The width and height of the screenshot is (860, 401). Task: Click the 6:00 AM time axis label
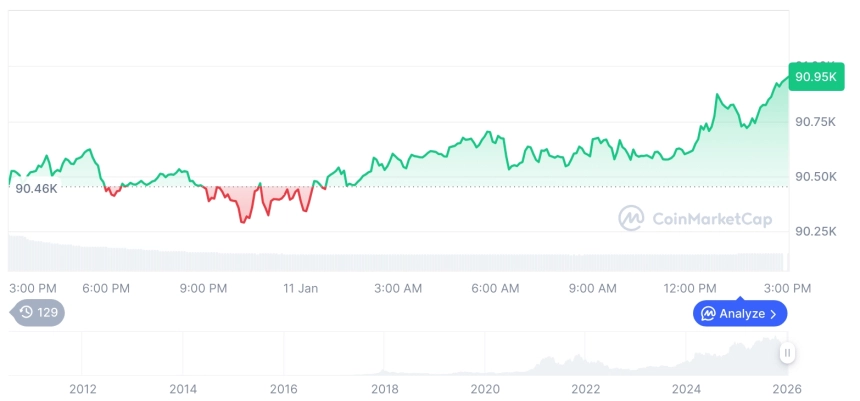tap(495, 288)
